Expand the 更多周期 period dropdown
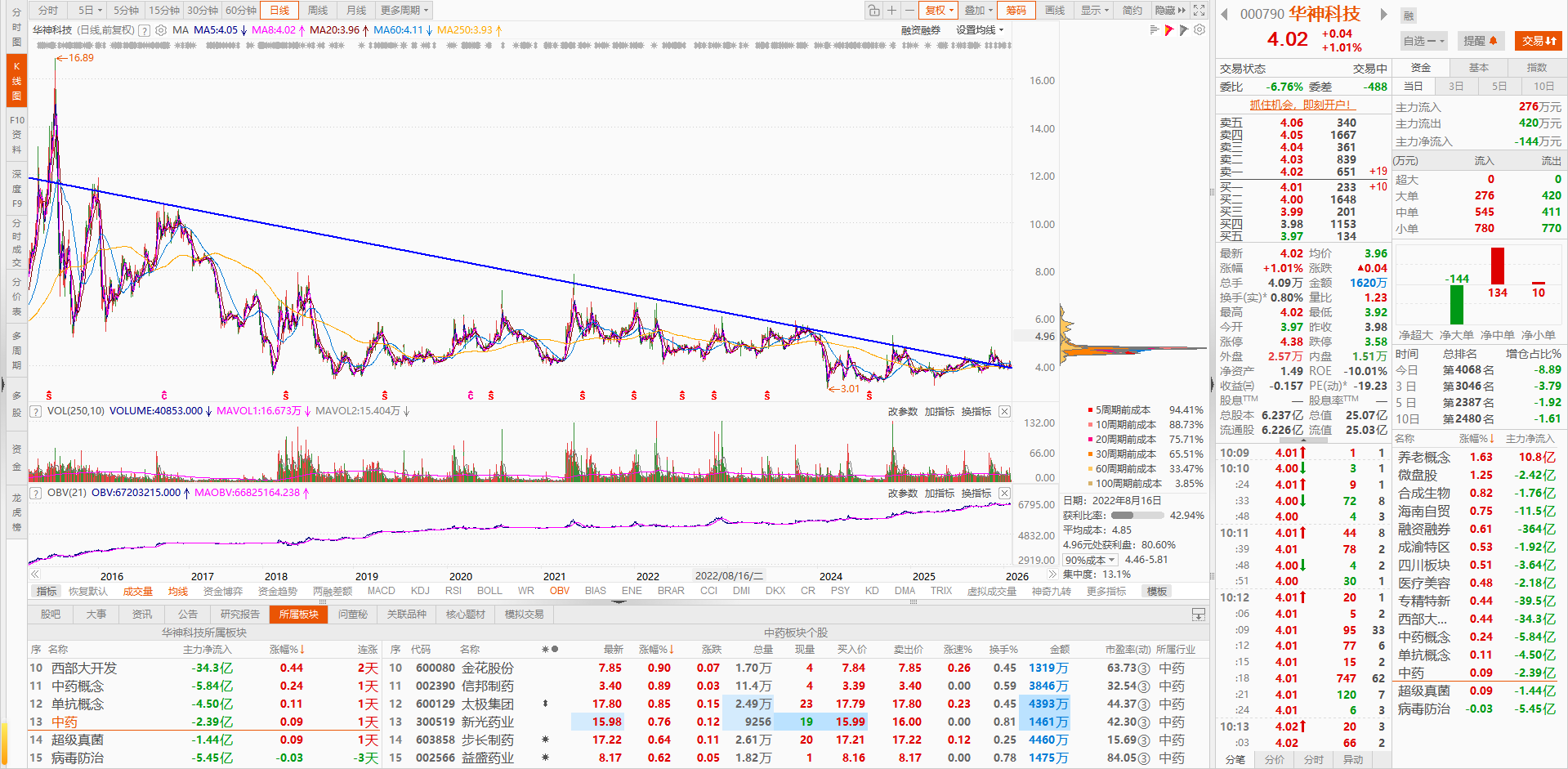Image resolution: width=1568 pixels, height=769 pixels. coord(404,11)
